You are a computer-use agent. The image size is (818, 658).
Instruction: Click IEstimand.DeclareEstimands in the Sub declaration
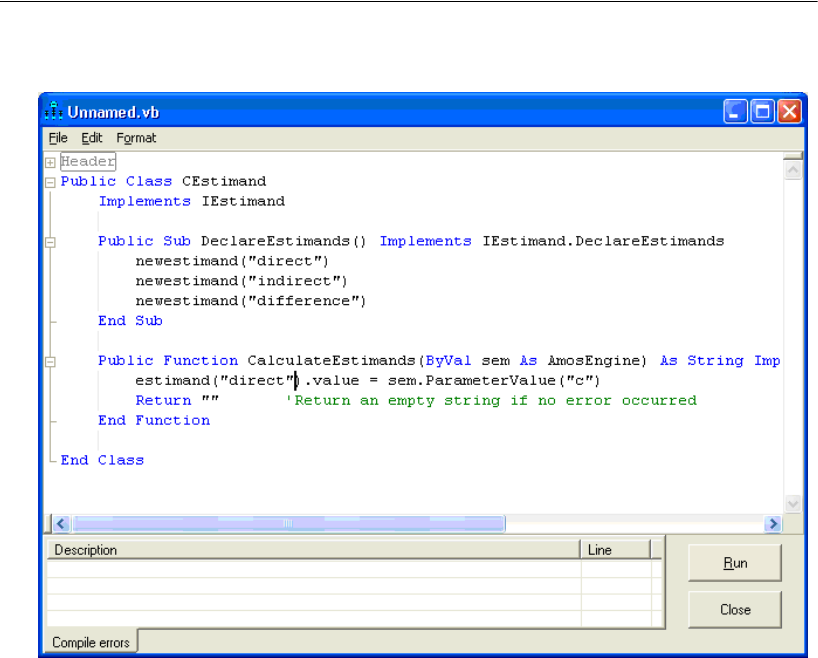pyautogui.click(x=603, y=241)
